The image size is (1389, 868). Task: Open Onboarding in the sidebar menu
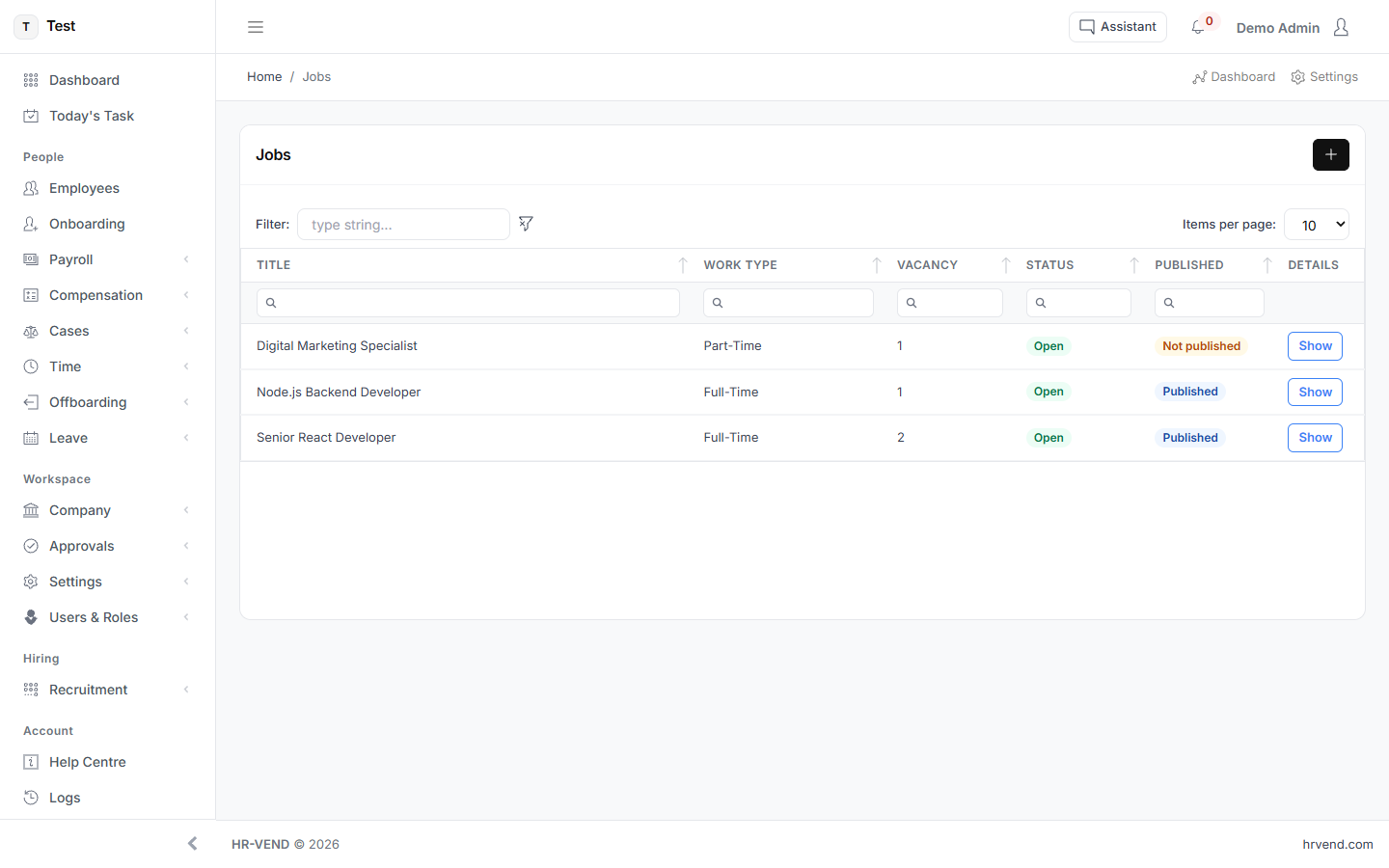(x=107, y=224)
